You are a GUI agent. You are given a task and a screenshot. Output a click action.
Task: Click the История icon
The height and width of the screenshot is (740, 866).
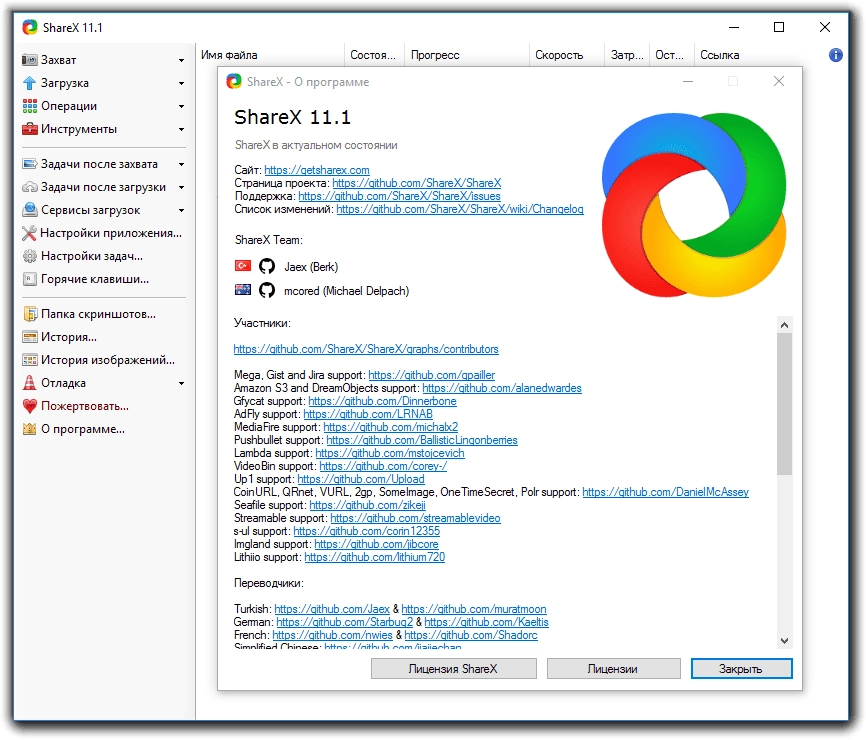[29, 337]
